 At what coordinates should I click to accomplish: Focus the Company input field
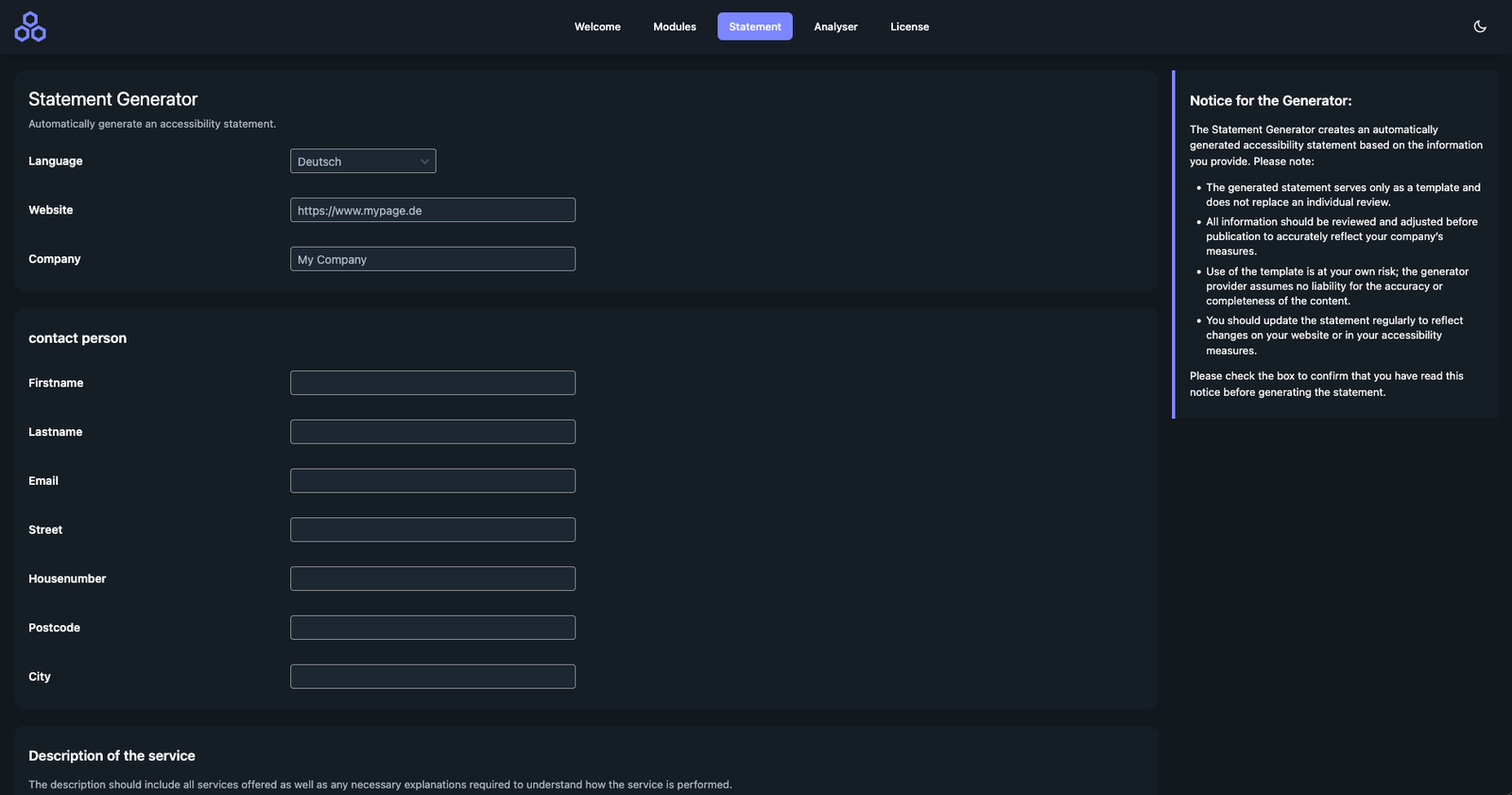tap(432, 259)
